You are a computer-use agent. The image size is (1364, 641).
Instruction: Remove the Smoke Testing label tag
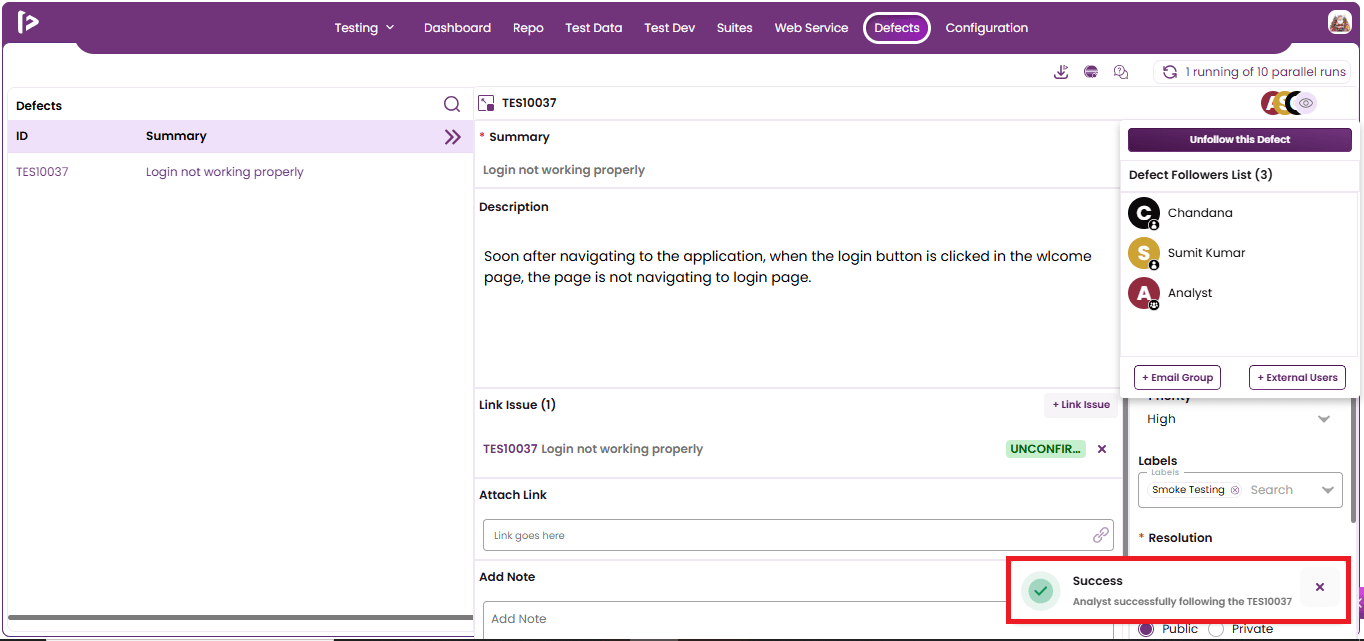click(1235, 490)
